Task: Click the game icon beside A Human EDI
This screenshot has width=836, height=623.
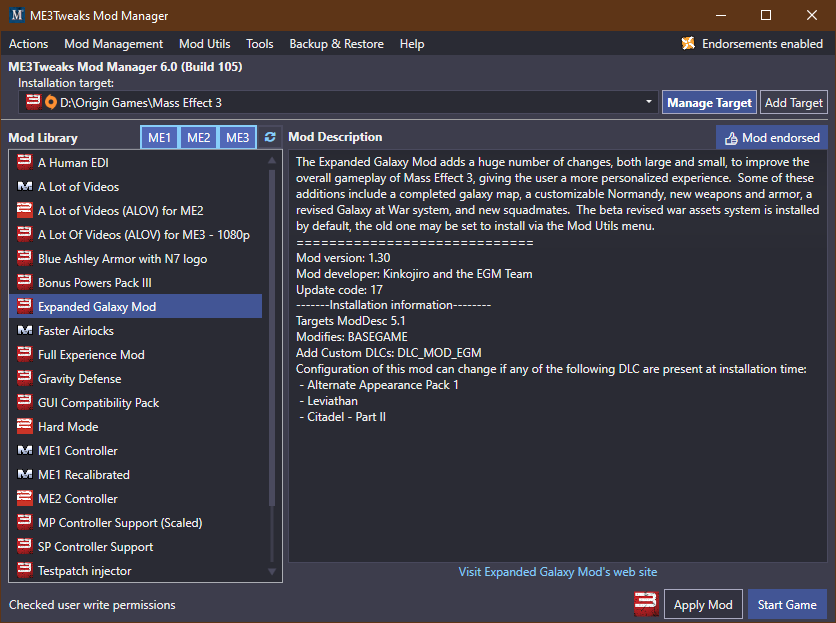Action: point(25,162)
